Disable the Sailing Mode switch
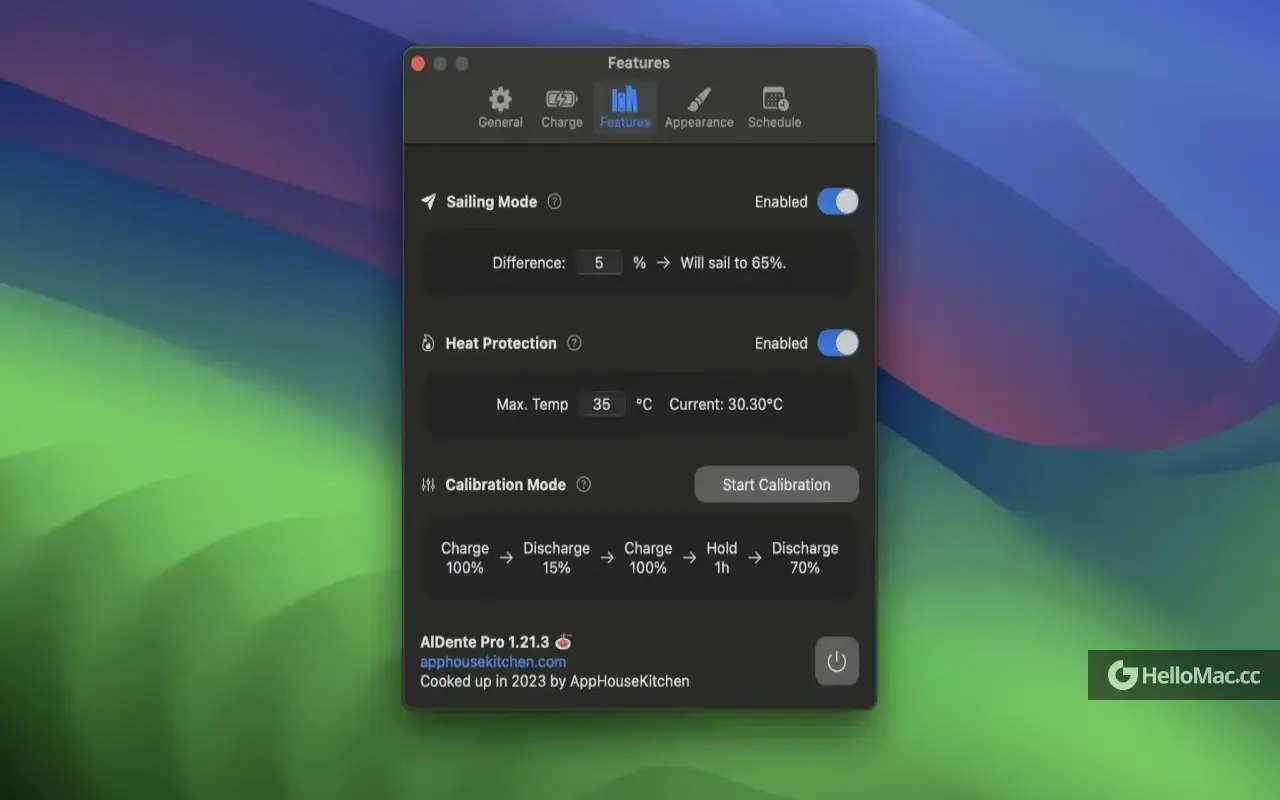The width and height of the screenshot is (1280, 800). pyautogui.click(x=838, y=202)
